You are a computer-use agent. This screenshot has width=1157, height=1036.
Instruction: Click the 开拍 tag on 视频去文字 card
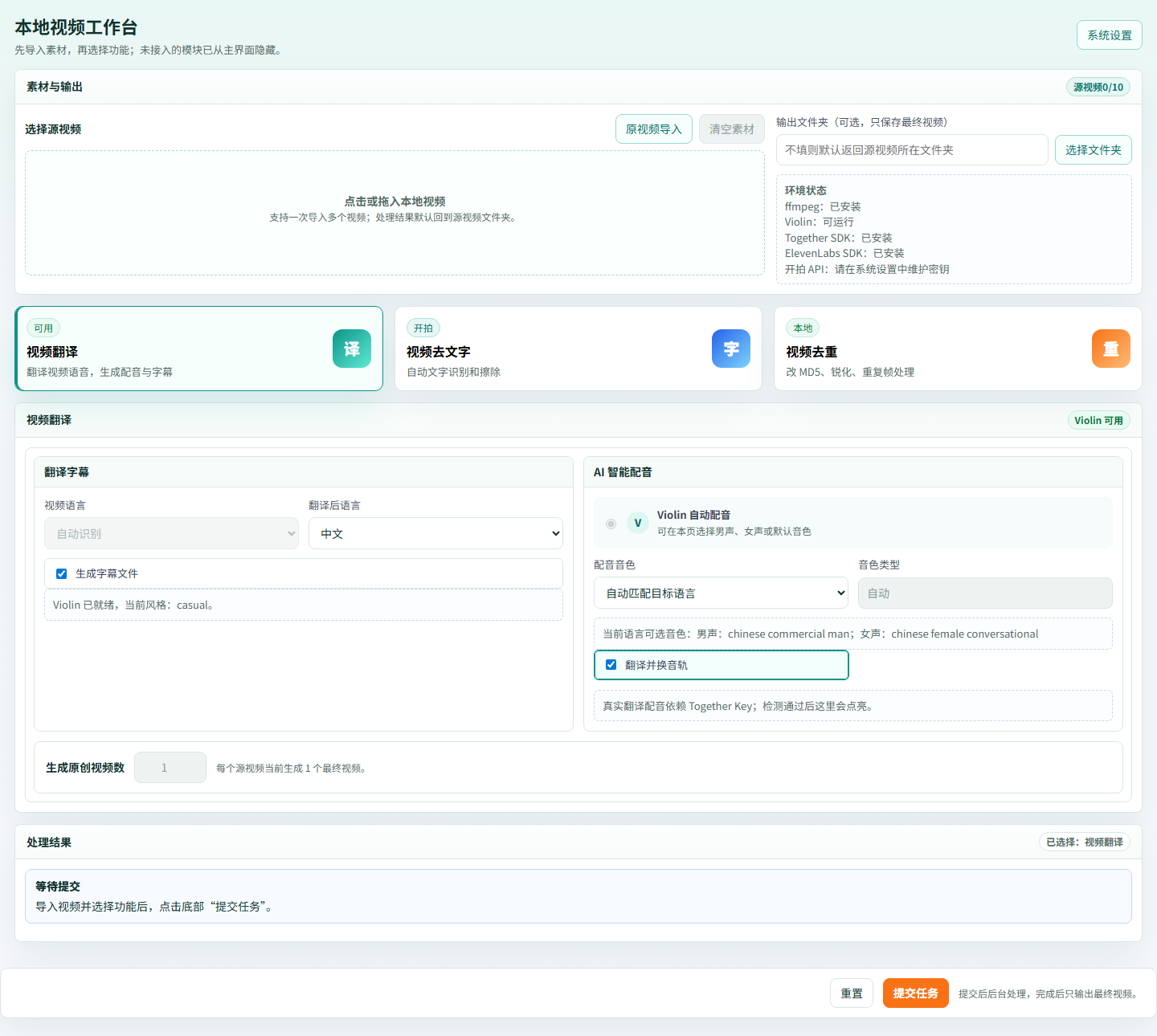click(x=423, y=328)
